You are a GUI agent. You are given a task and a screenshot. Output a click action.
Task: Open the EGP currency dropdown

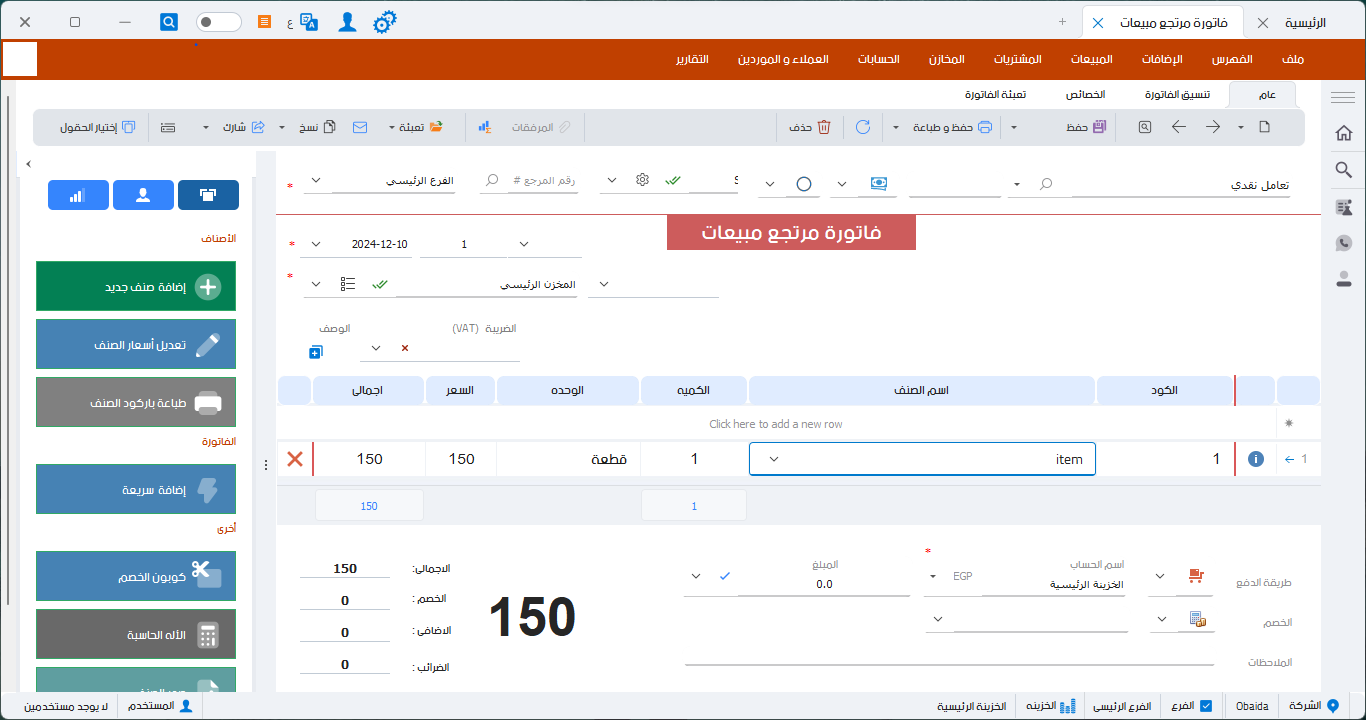point(932,576)
